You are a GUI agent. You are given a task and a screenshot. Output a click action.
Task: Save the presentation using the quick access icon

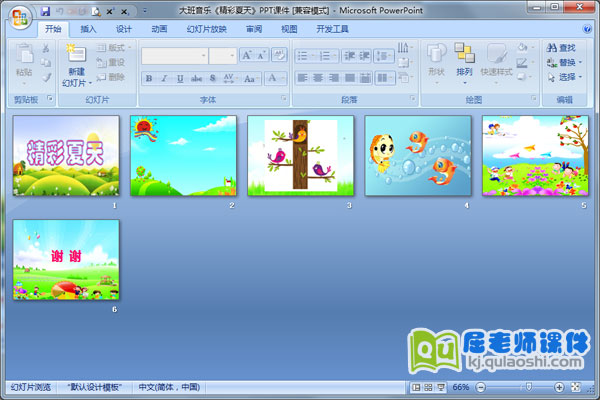[46, 10]
